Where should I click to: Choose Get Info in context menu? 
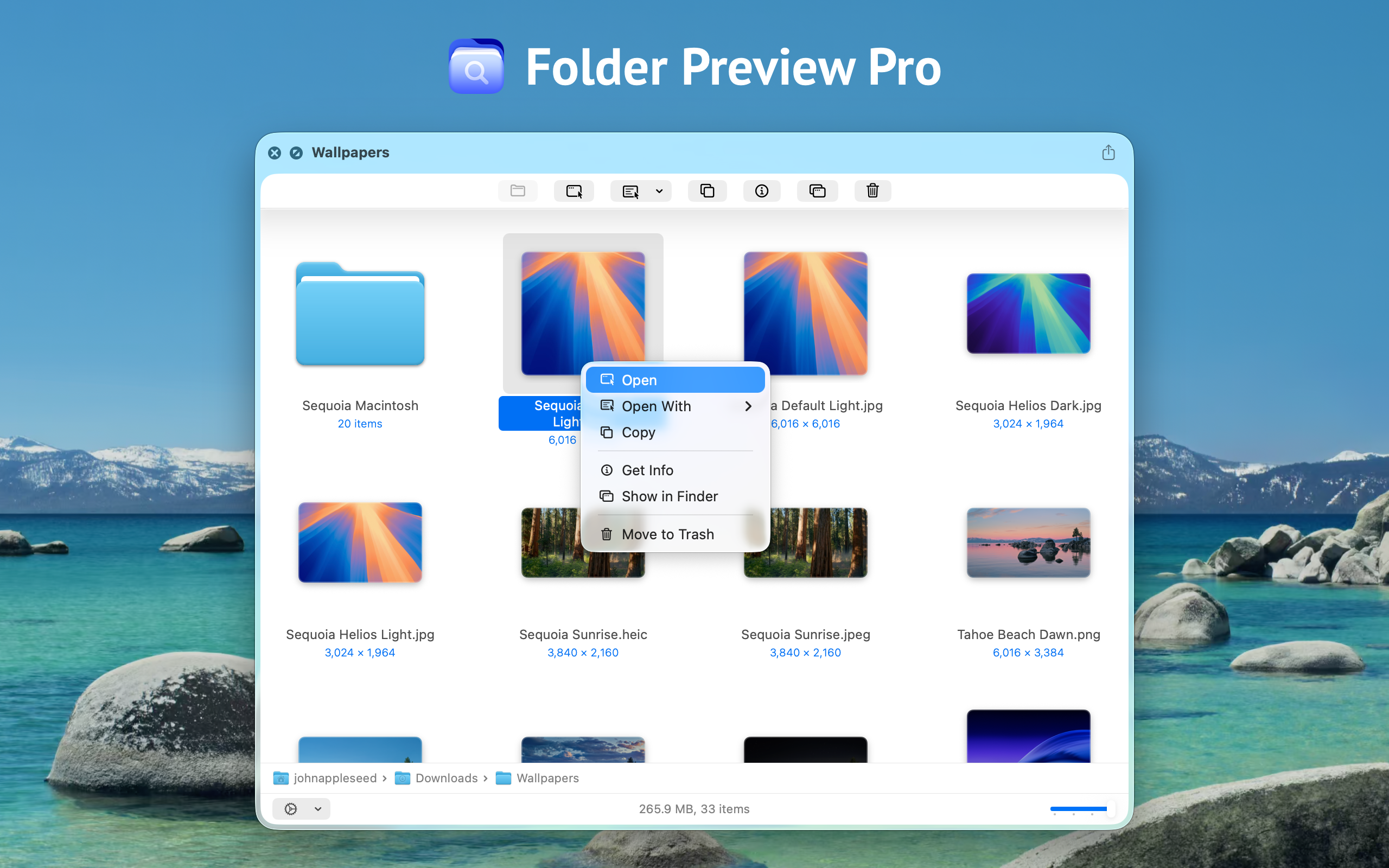(x=647, y=470)
